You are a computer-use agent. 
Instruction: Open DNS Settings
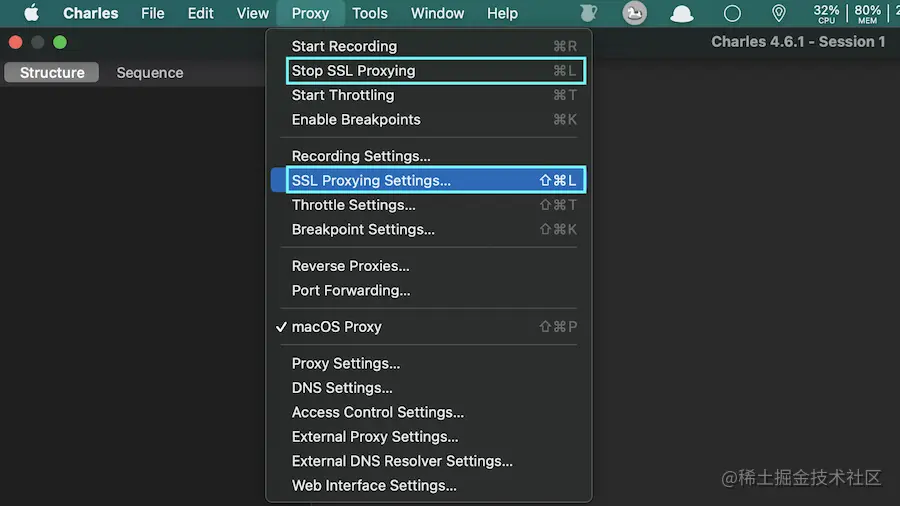428,388
